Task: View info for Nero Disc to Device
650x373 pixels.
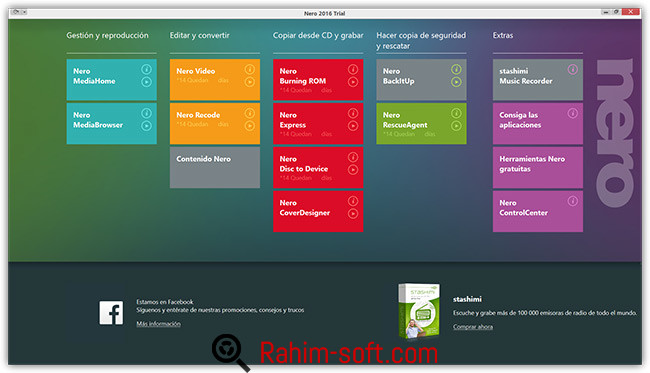Action: click(x=353, y=157)
